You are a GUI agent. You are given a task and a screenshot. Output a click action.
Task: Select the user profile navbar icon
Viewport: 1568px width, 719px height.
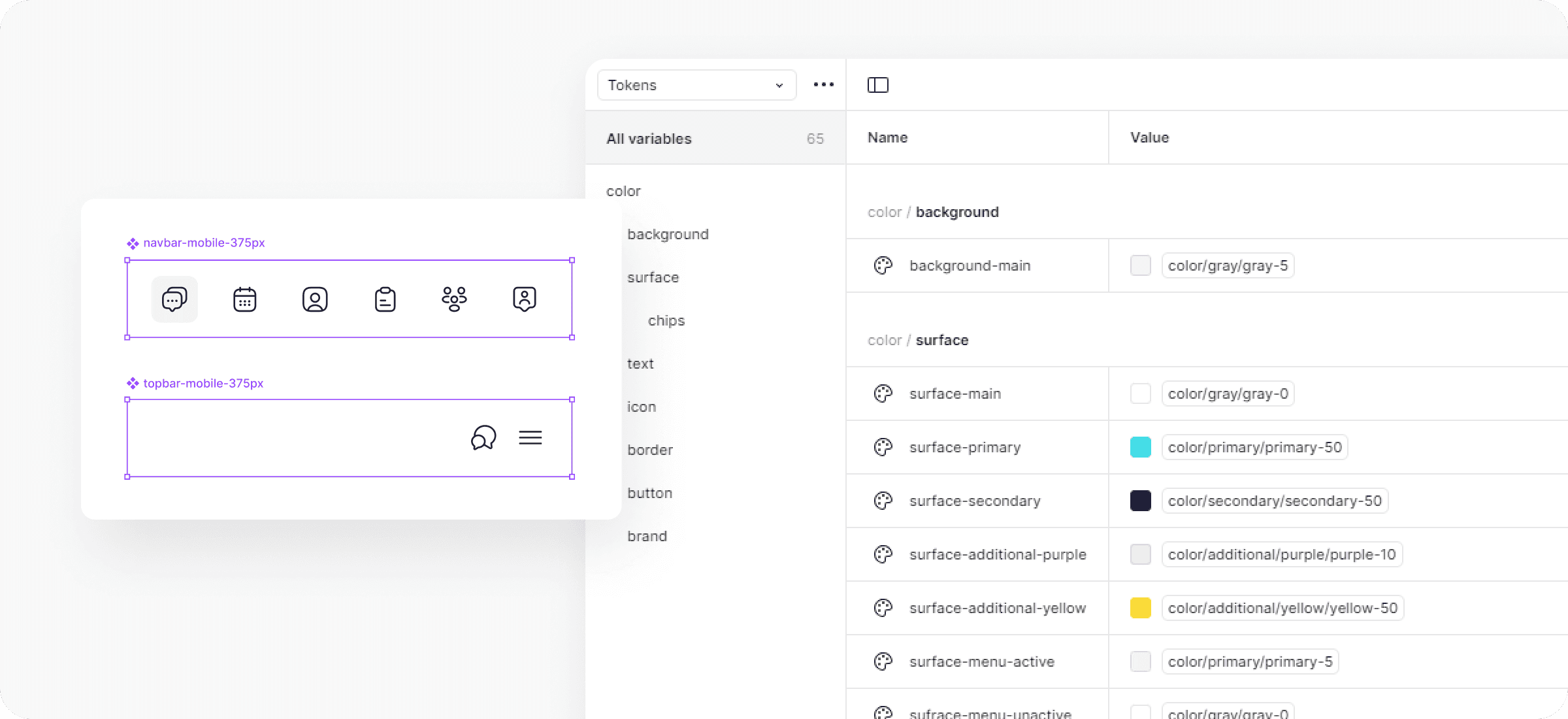[315, 299]
